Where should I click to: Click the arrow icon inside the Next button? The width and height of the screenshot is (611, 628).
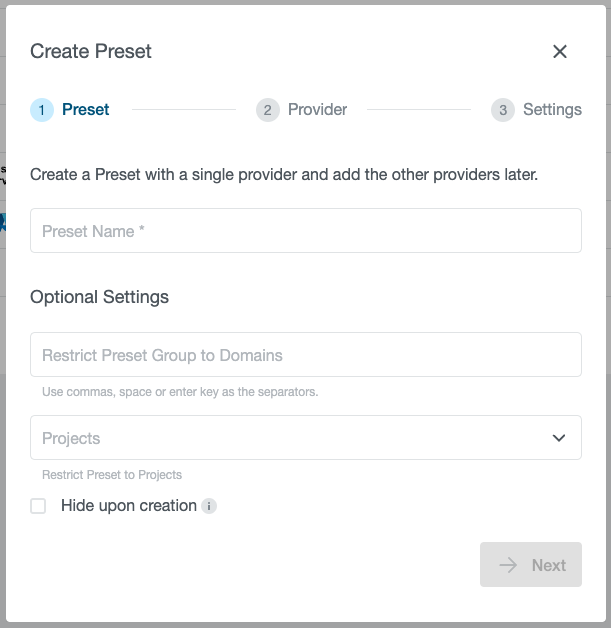[x=509, y=565]
